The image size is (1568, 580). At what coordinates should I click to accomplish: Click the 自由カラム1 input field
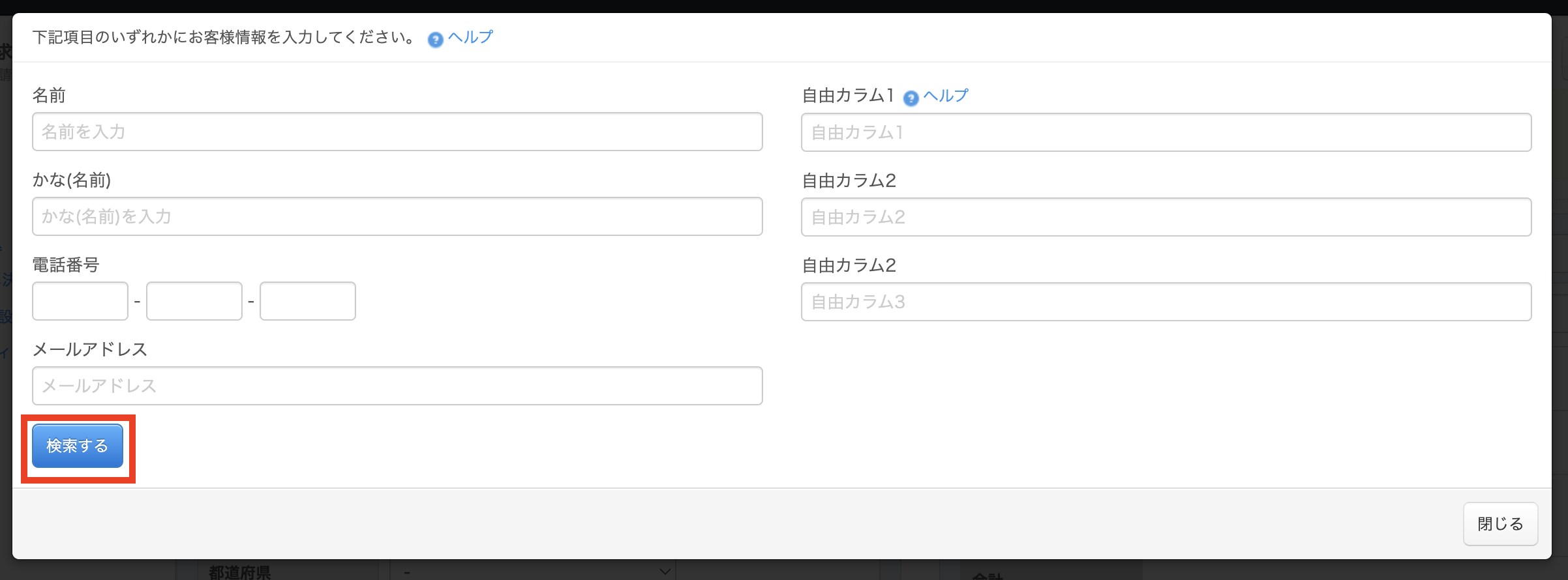click(1166, 132)
